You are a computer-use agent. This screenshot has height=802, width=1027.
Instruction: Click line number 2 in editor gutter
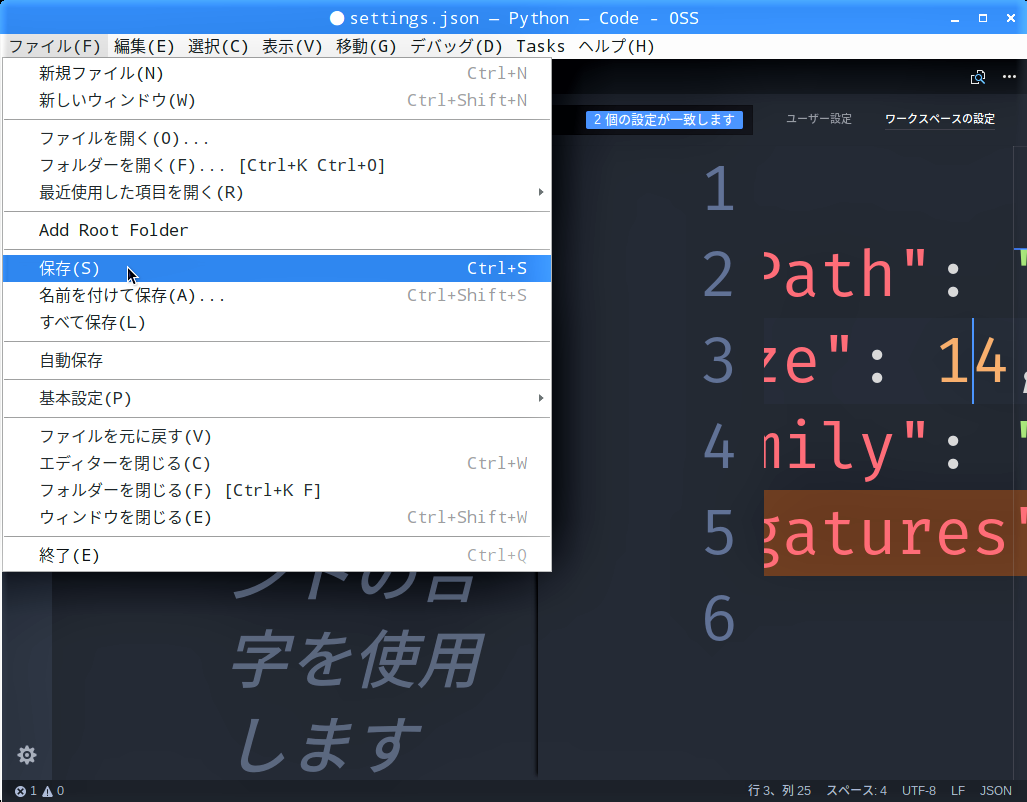(719, 275)
